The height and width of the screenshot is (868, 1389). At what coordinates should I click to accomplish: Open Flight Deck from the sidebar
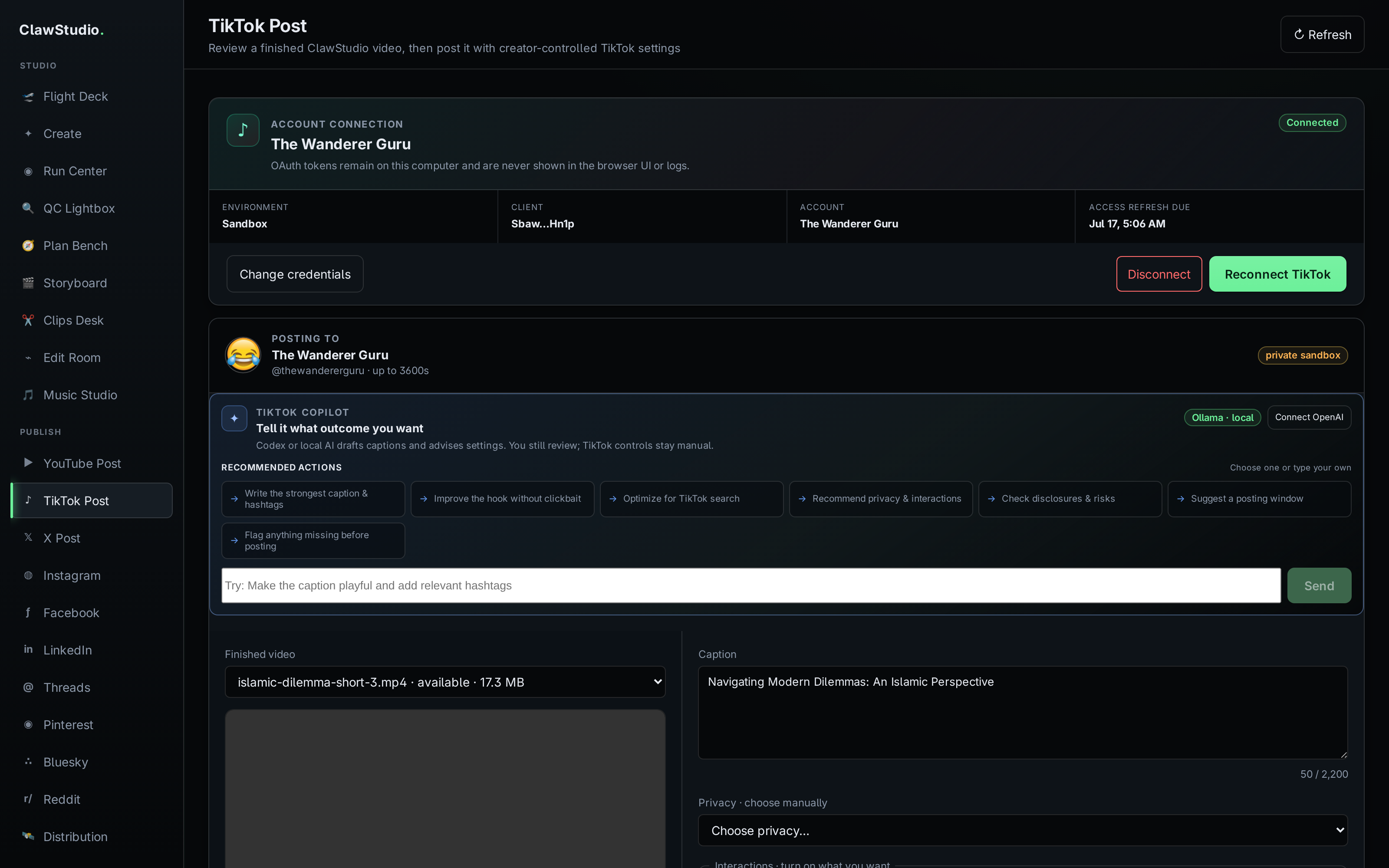pyautogui.click(x=92, y=96)
